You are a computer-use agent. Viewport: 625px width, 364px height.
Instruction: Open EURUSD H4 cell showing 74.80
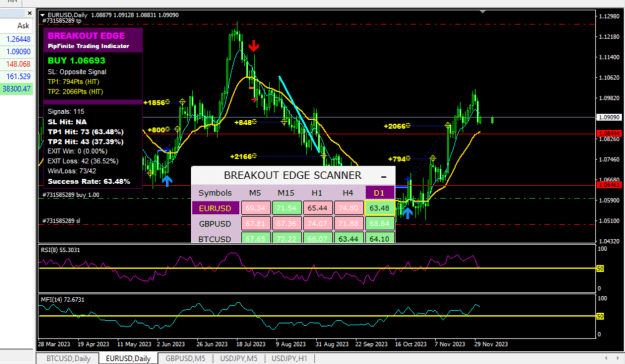pos(348,208)
